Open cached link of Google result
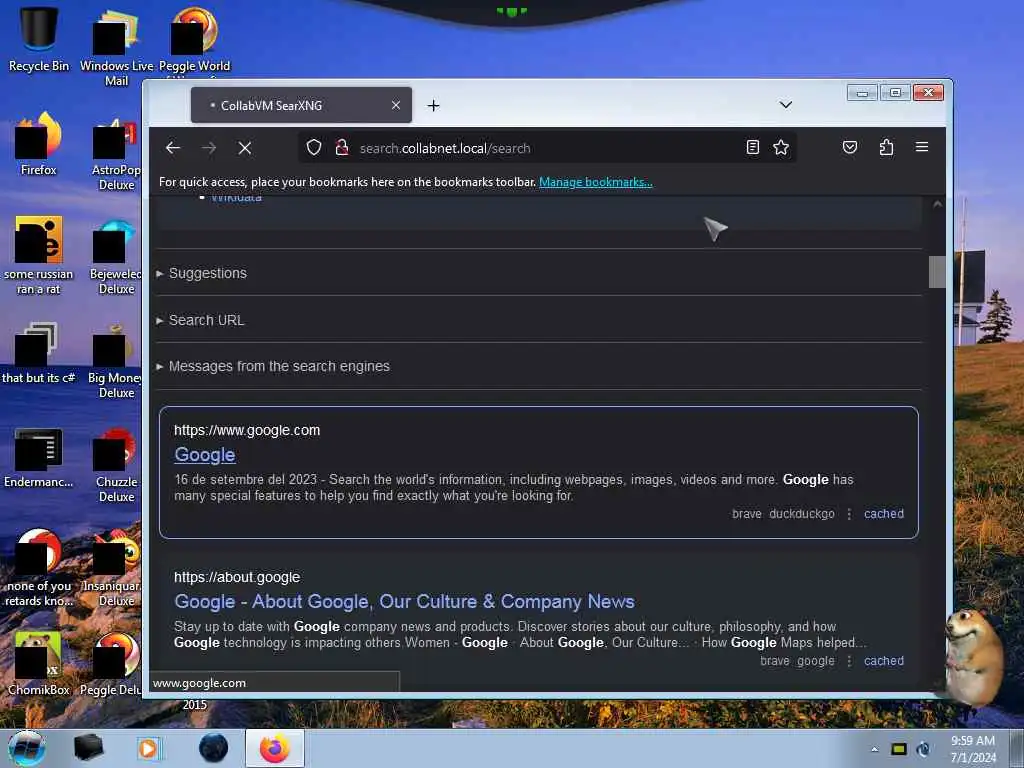The image size is (1024, 768). pyautogui.click(x=884, y=514)
